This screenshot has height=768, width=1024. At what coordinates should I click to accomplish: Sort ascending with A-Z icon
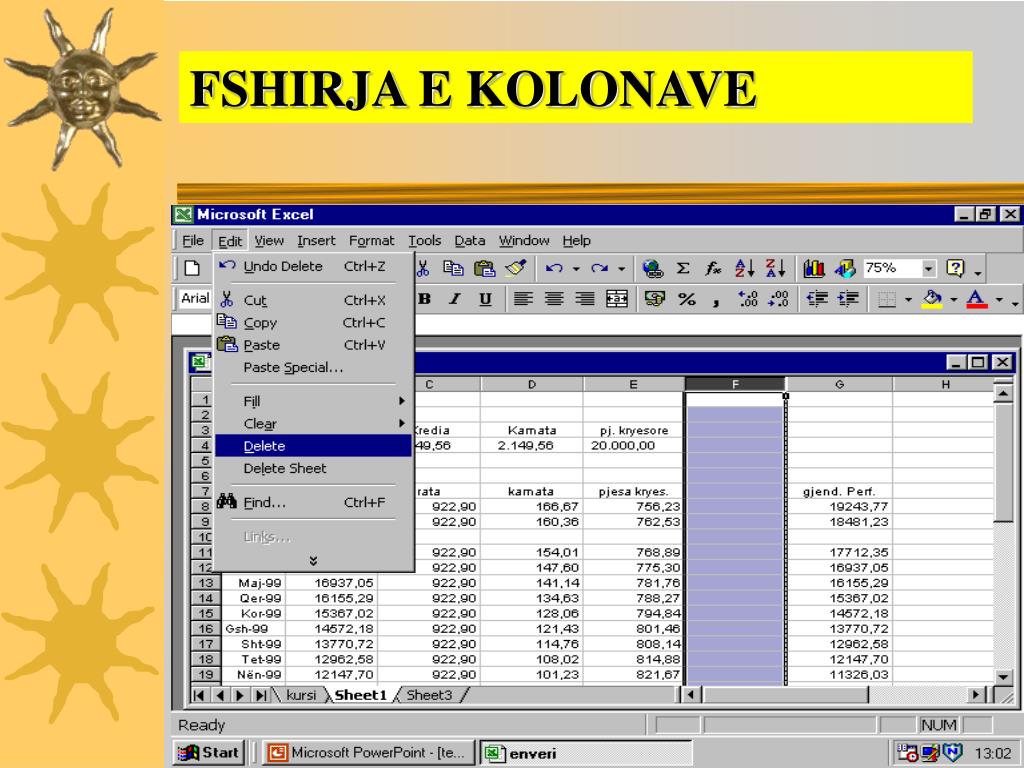[x=744, y=268]
